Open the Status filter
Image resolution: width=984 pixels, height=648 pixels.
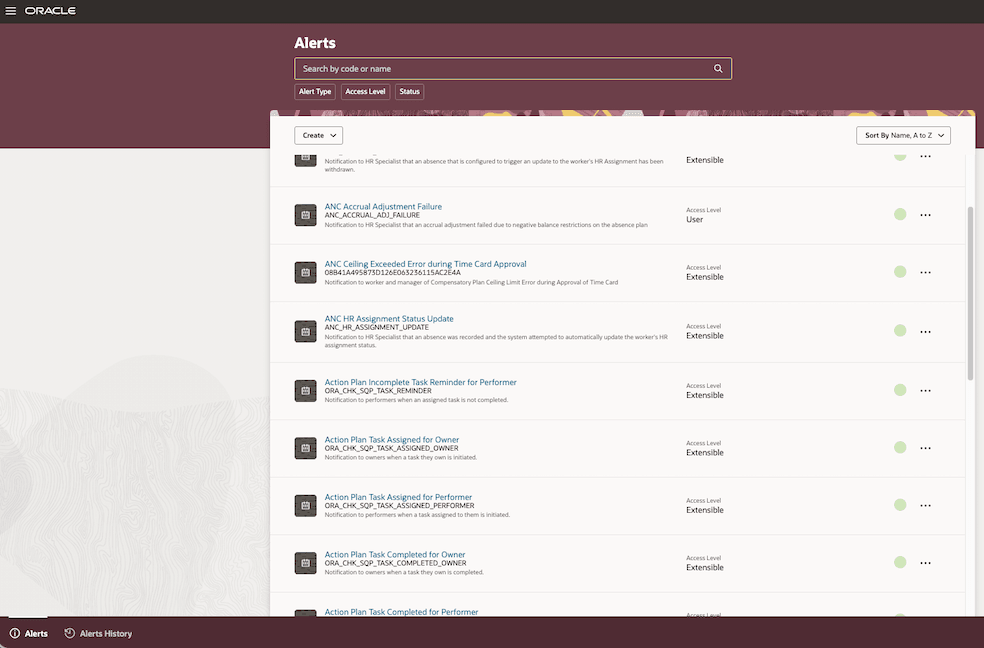pos(409,92)
